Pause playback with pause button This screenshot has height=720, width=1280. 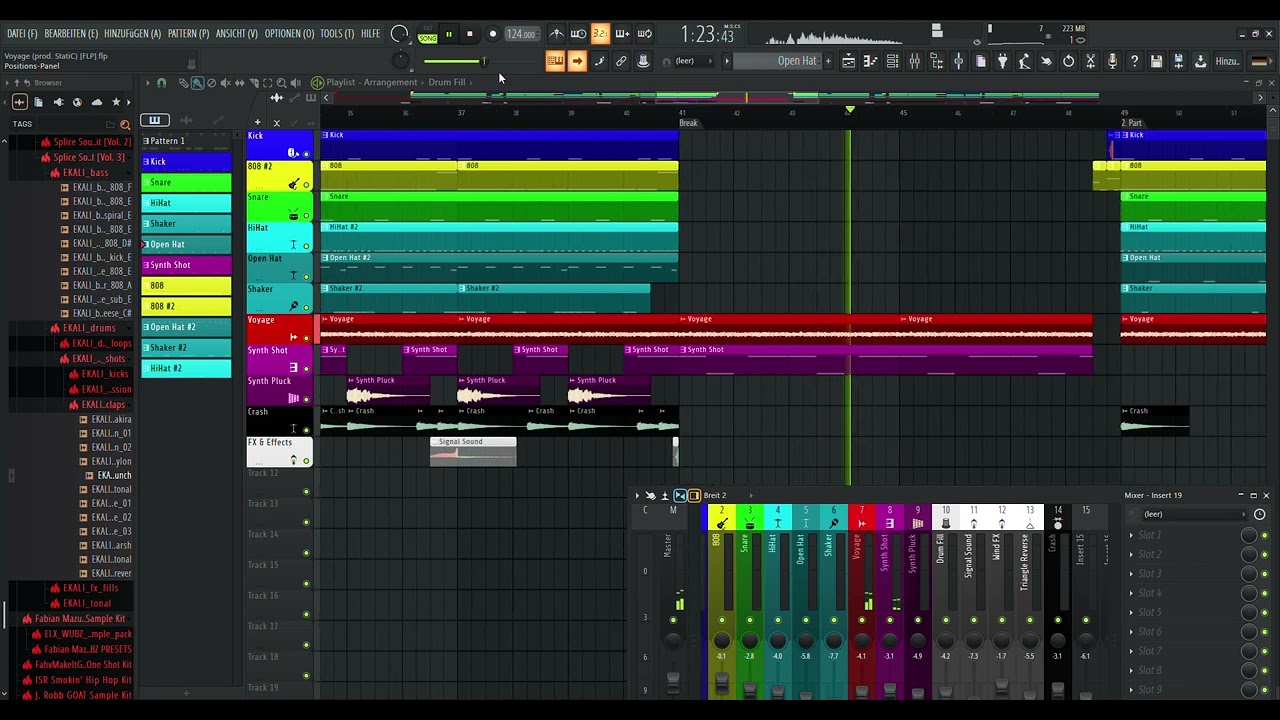click(x=448, y=34)
